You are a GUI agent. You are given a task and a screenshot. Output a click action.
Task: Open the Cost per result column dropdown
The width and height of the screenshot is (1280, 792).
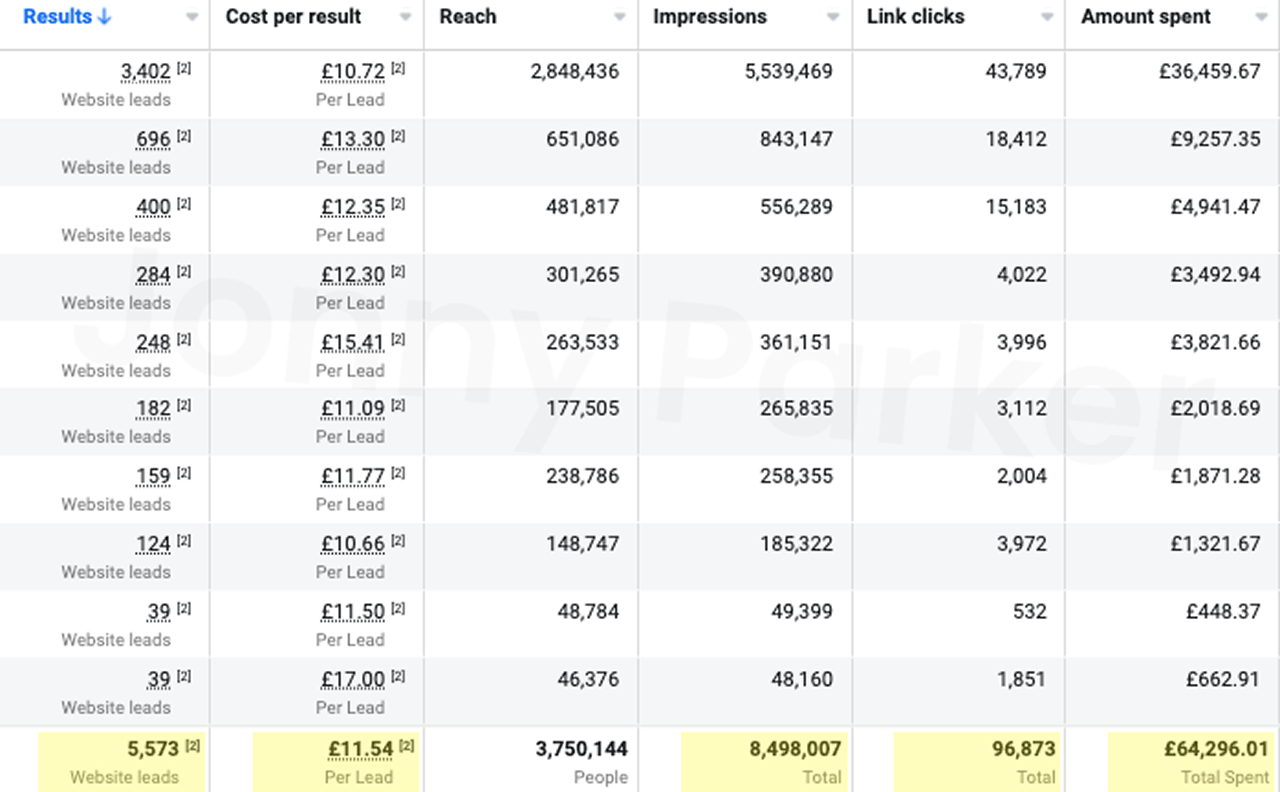point(406,17)
